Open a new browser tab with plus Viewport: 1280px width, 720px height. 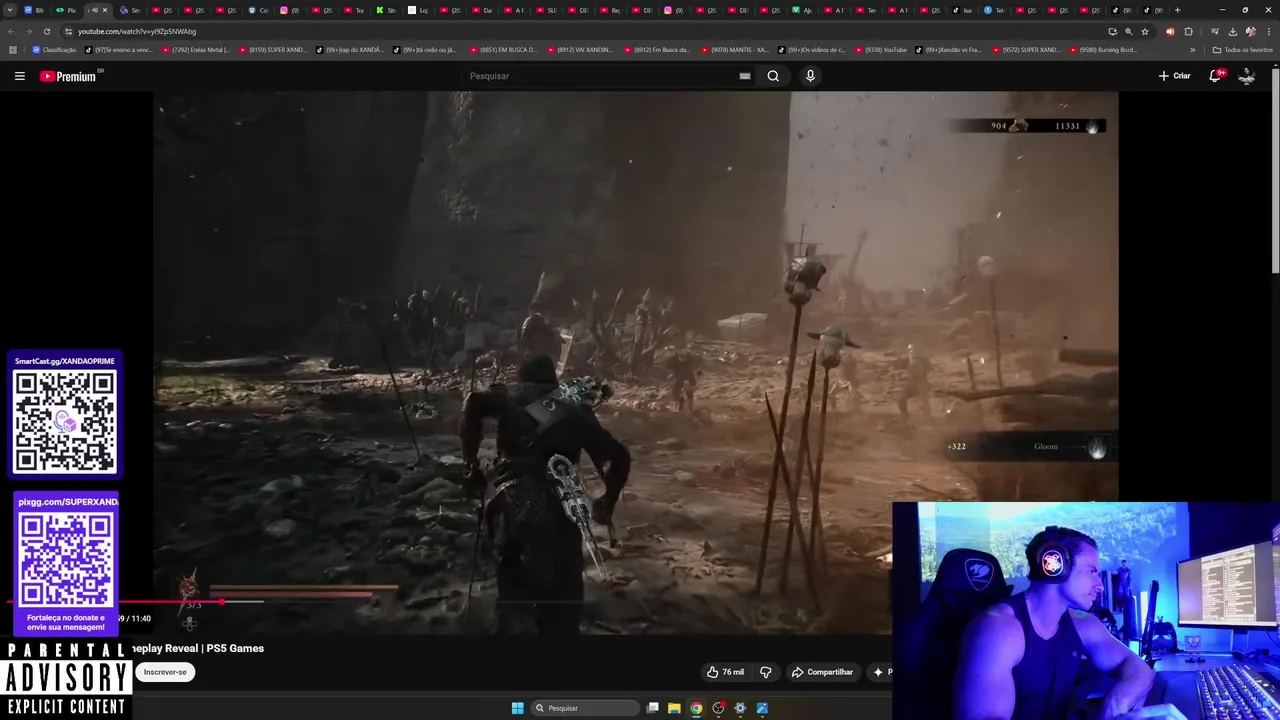coord(1177,10)
